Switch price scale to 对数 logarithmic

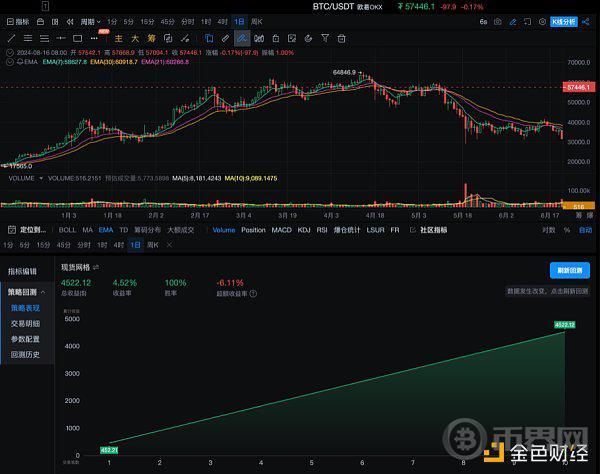[x=548, y=230]
